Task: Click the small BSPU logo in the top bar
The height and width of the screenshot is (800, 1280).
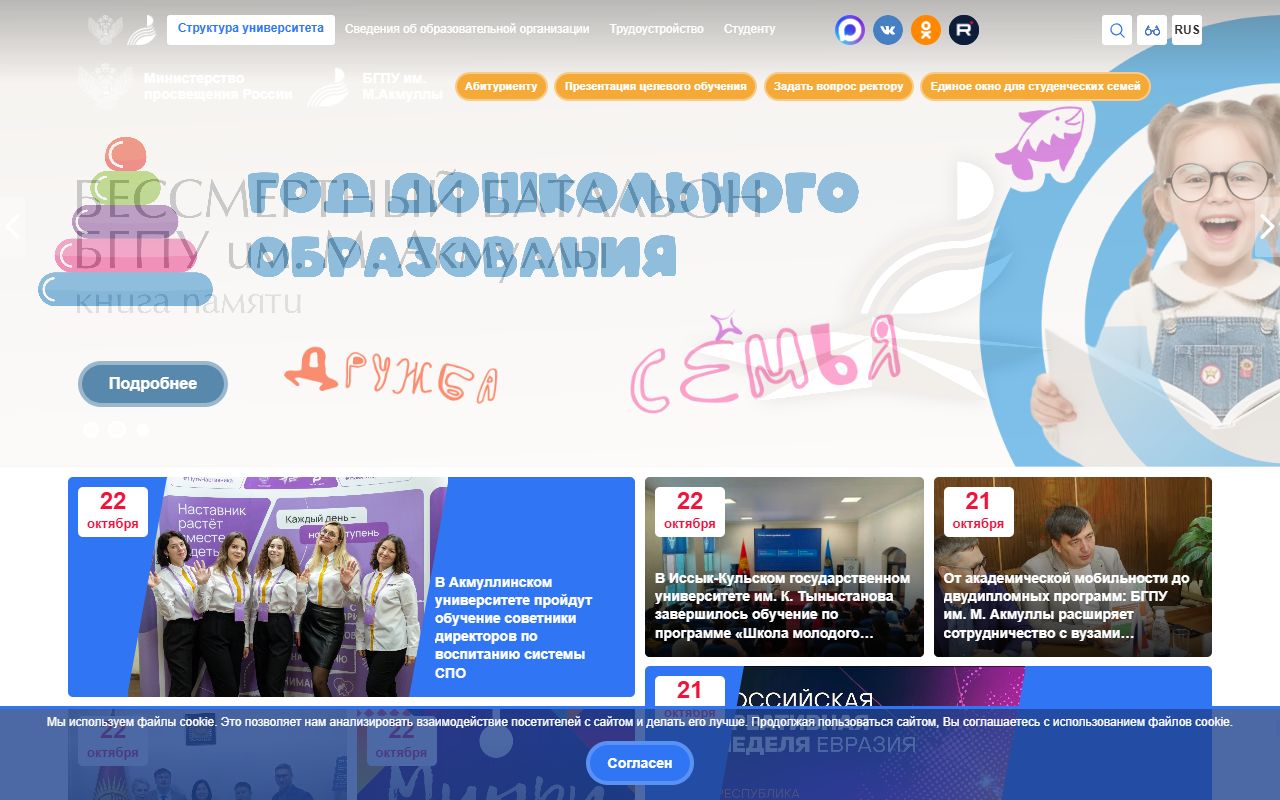Action: pyautogui.click(x=141, y=30)
